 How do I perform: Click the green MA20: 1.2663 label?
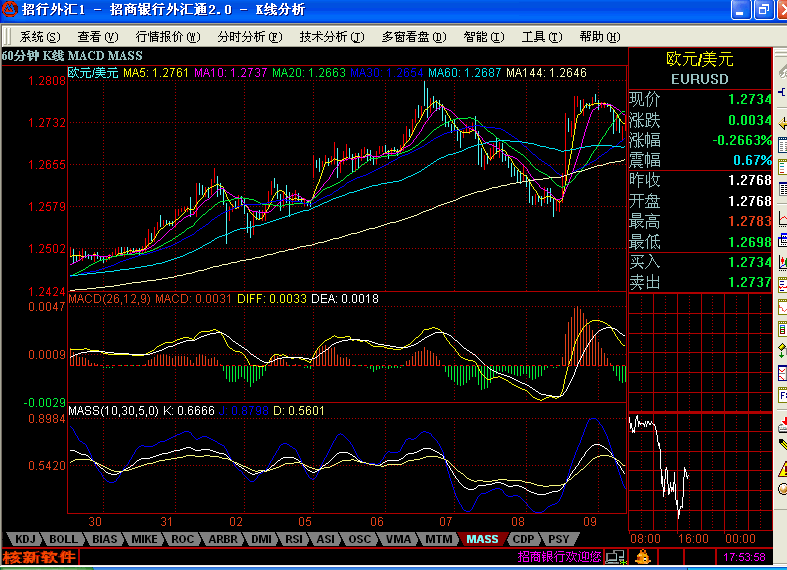click(309, 73)
